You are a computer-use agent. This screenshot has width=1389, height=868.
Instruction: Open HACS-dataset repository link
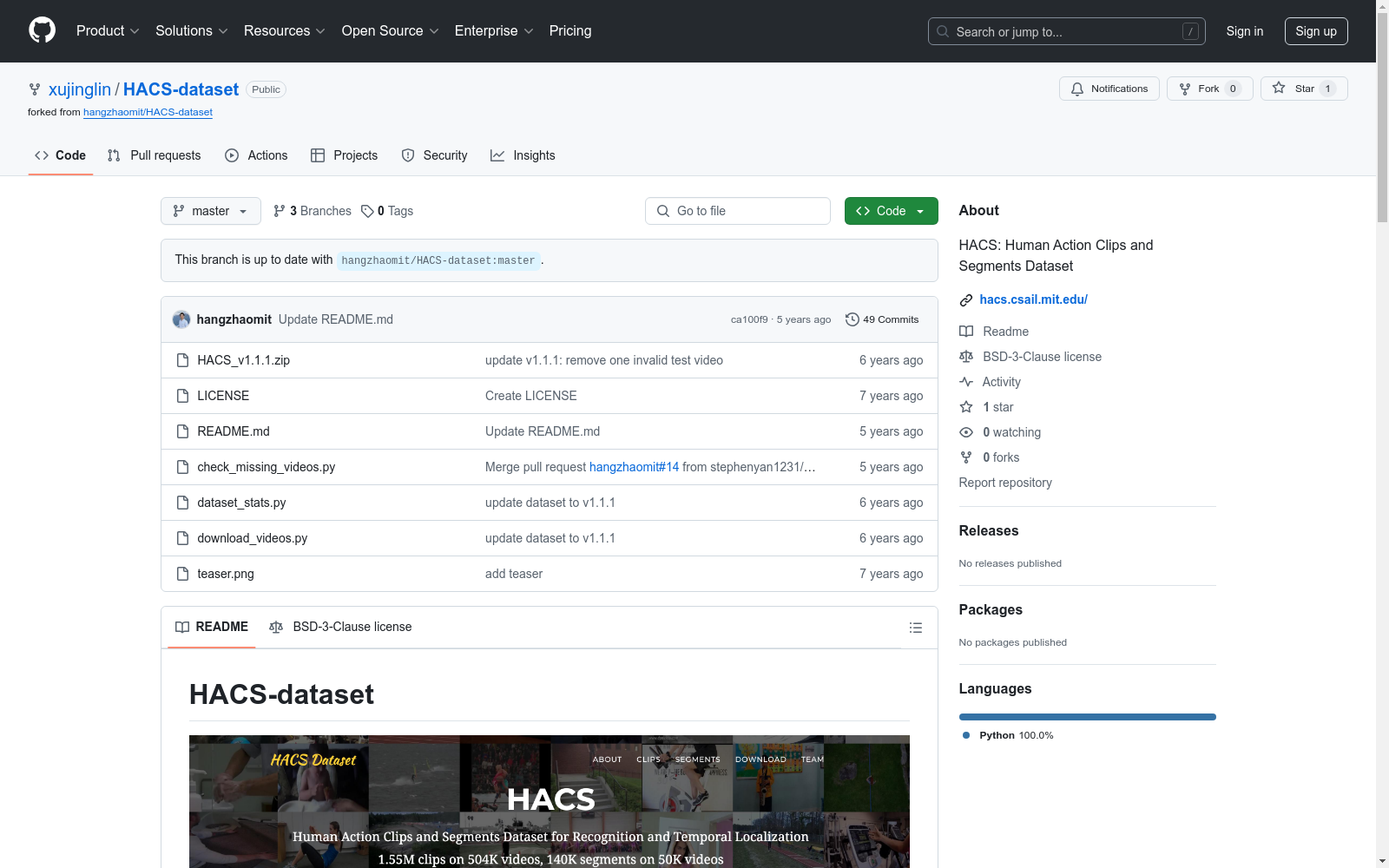click(x=181, y=89)
